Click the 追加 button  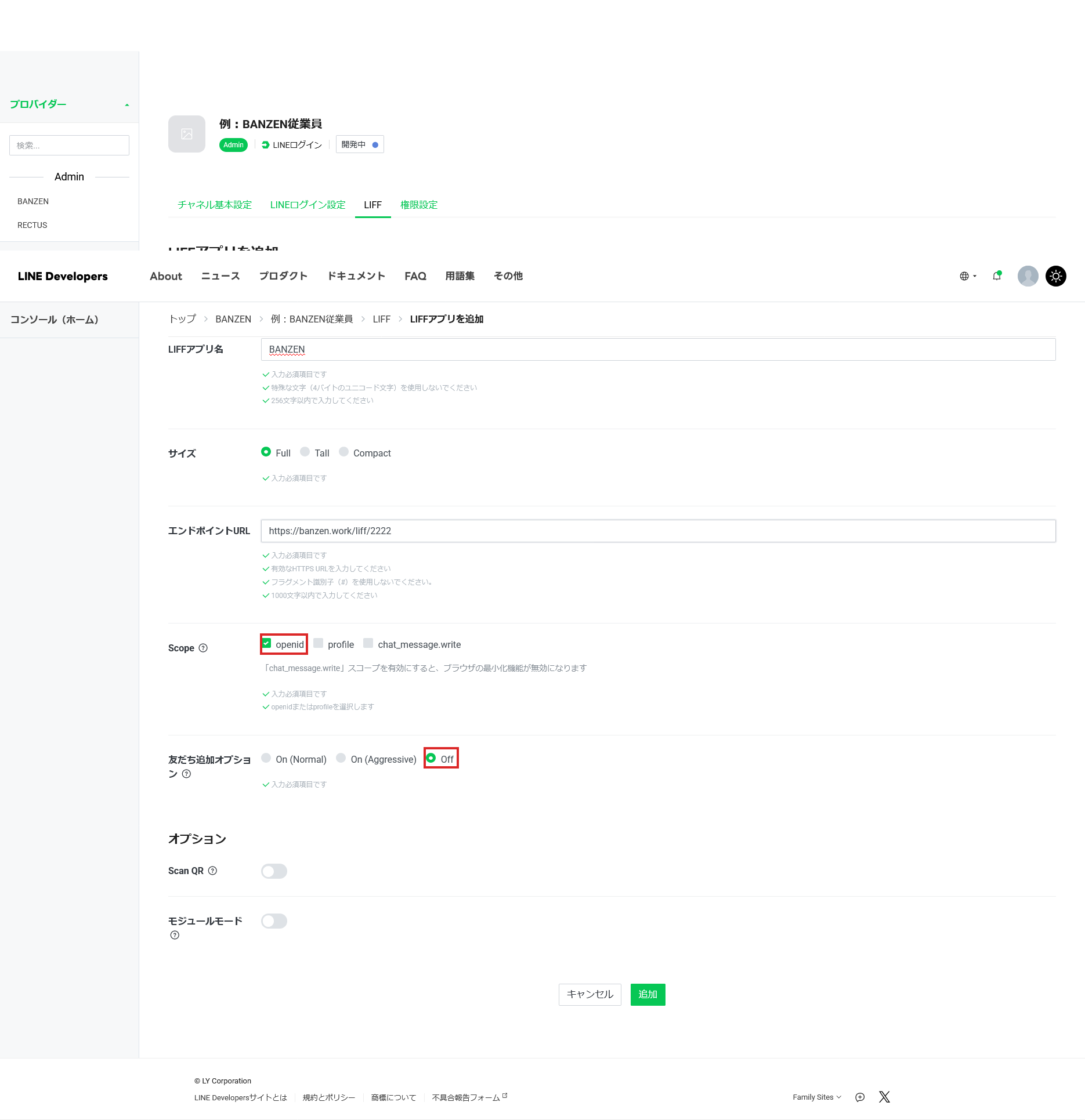point(648,994)
